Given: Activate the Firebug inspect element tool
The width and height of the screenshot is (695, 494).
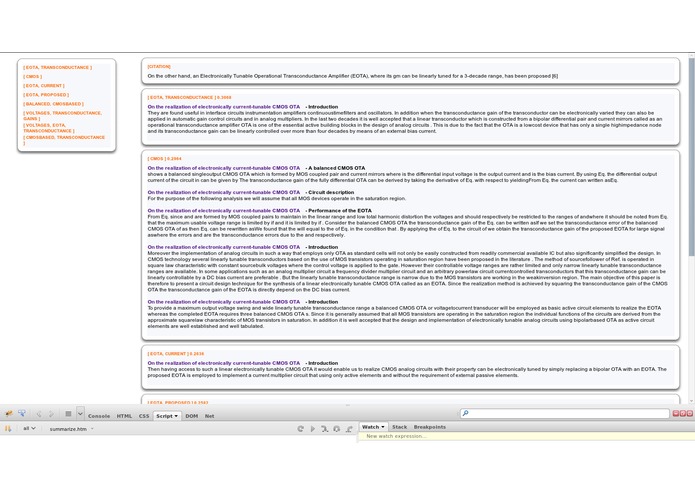Looking at the screenshot, I should point(22,414).
